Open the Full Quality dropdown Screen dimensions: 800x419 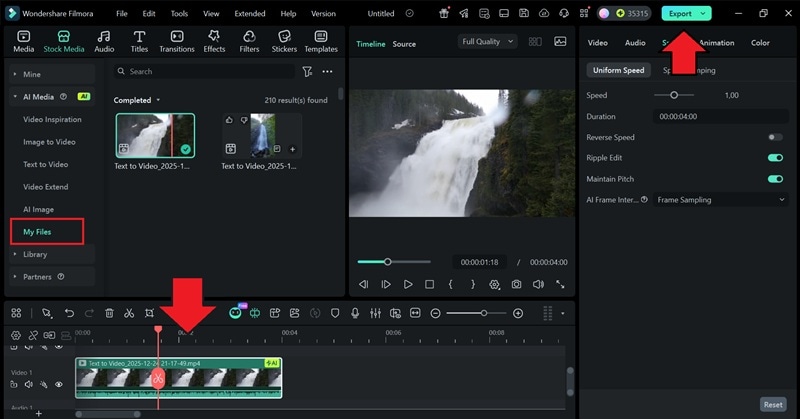point(487,42)
